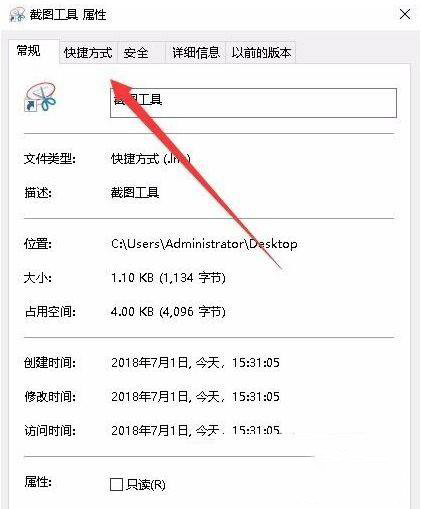
Task: Click the 4.00 KB size on disk value
Action: [x=168, y=312]
